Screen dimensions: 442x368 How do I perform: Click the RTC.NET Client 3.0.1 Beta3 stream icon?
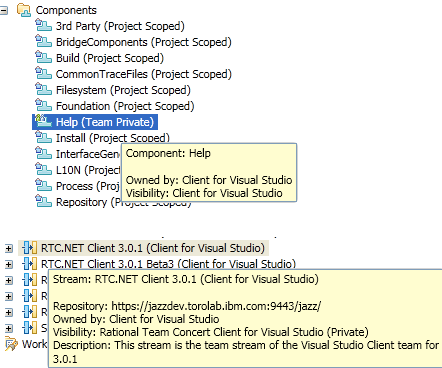point(29,264)
